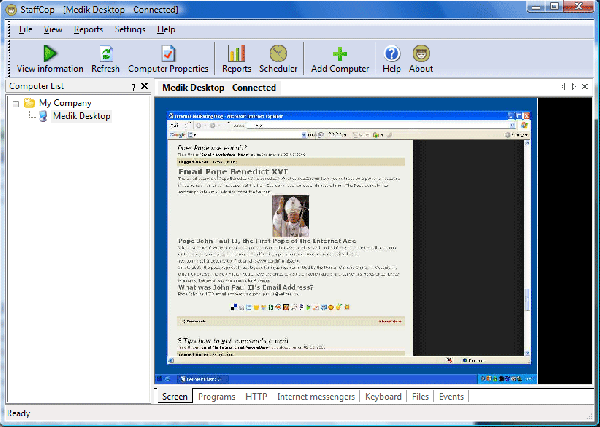600x427 pixels.
Task: Click the View information play icon
Action: click(x=50, y=53)
